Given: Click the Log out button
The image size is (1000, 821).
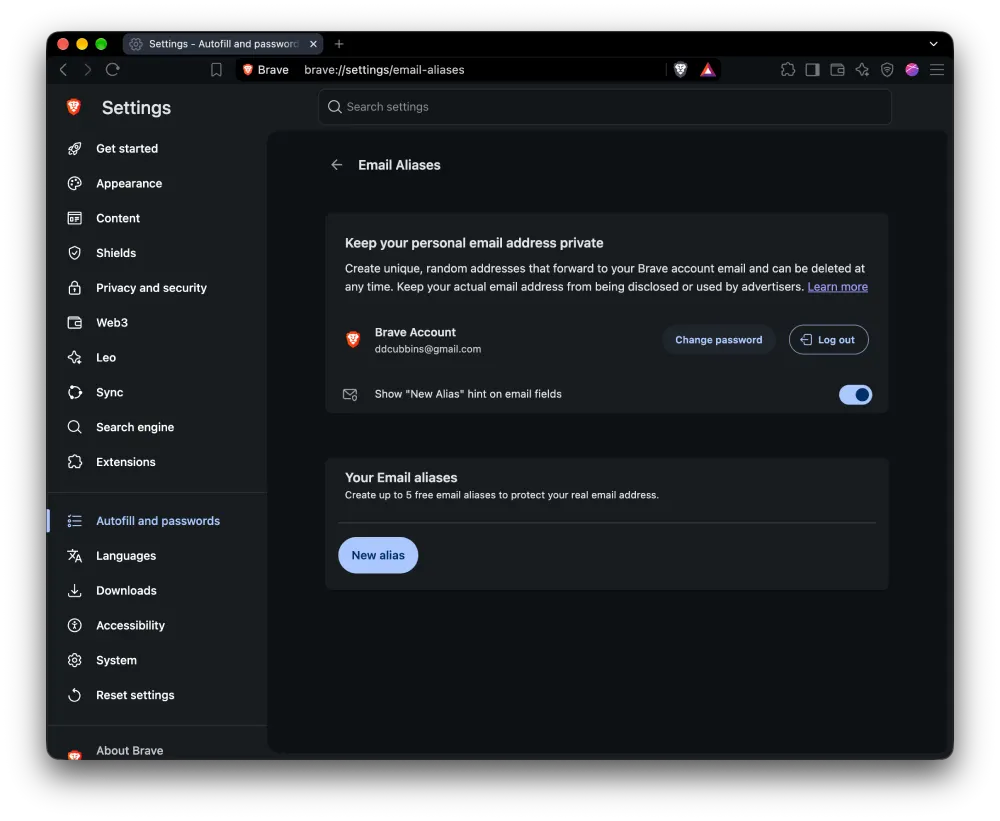Looking at the screenshot, I should [x=828, y=339].
